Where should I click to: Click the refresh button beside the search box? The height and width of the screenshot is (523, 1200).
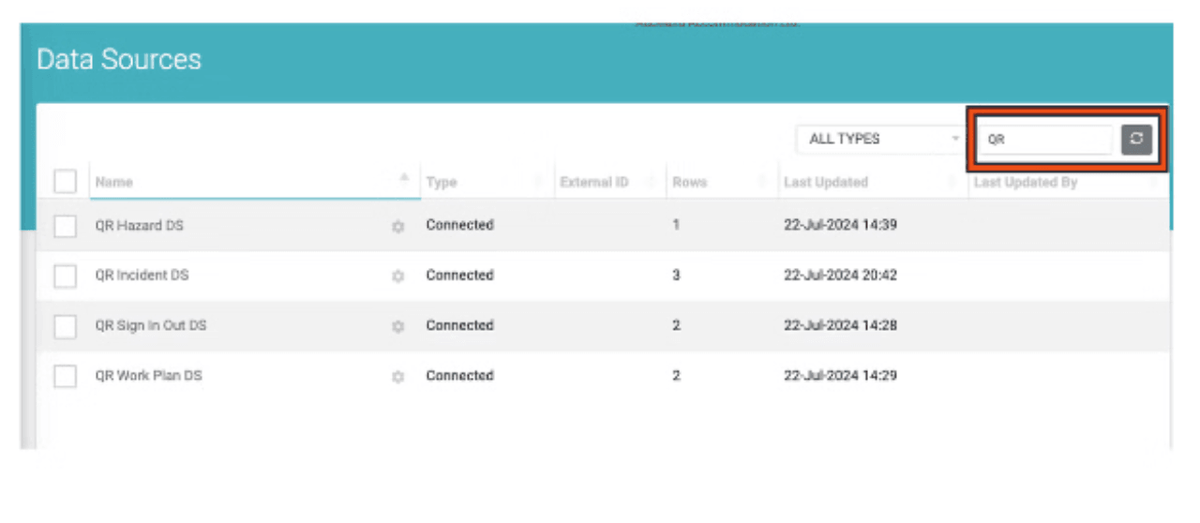pos(1136,140)
